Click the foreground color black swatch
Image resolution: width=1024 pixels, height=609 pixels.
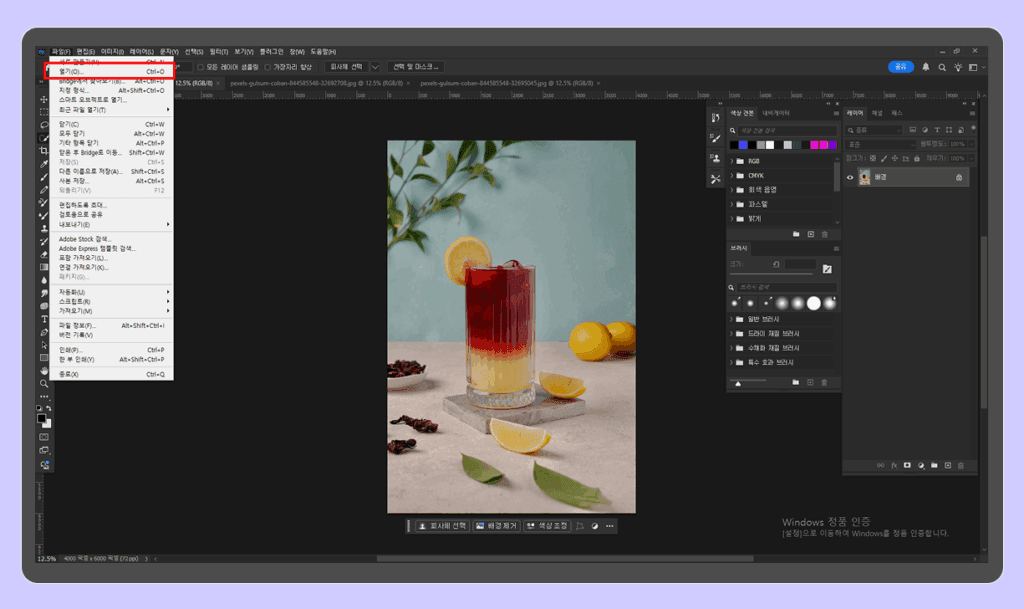coord(41,418)
